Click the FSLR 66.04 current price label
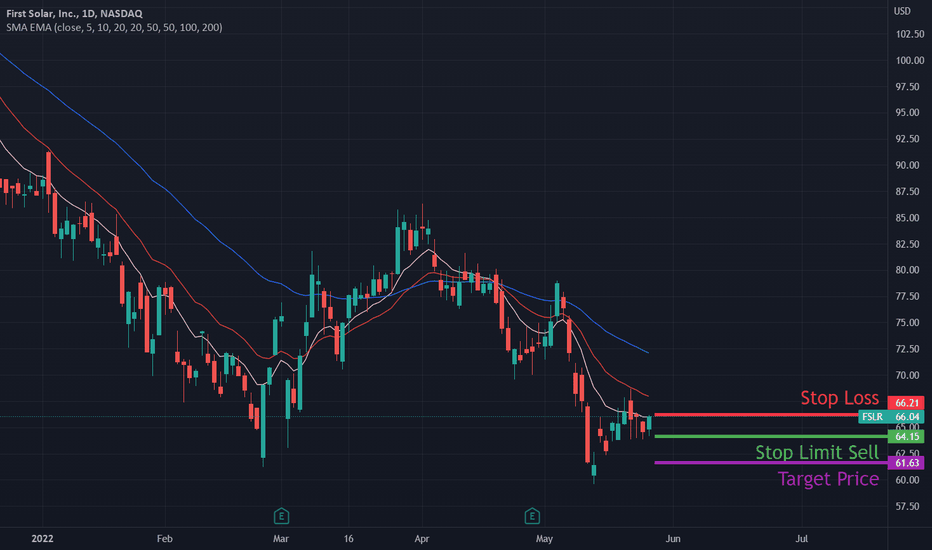Viewport: 932px width, 550px height. tap(891, 417)
